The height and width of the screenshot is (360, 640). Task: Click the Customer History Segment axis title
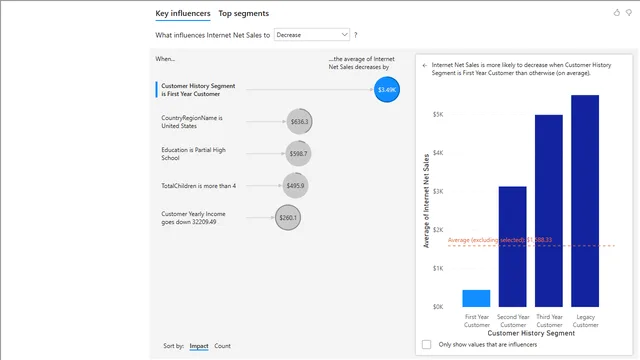pos(531,333)
